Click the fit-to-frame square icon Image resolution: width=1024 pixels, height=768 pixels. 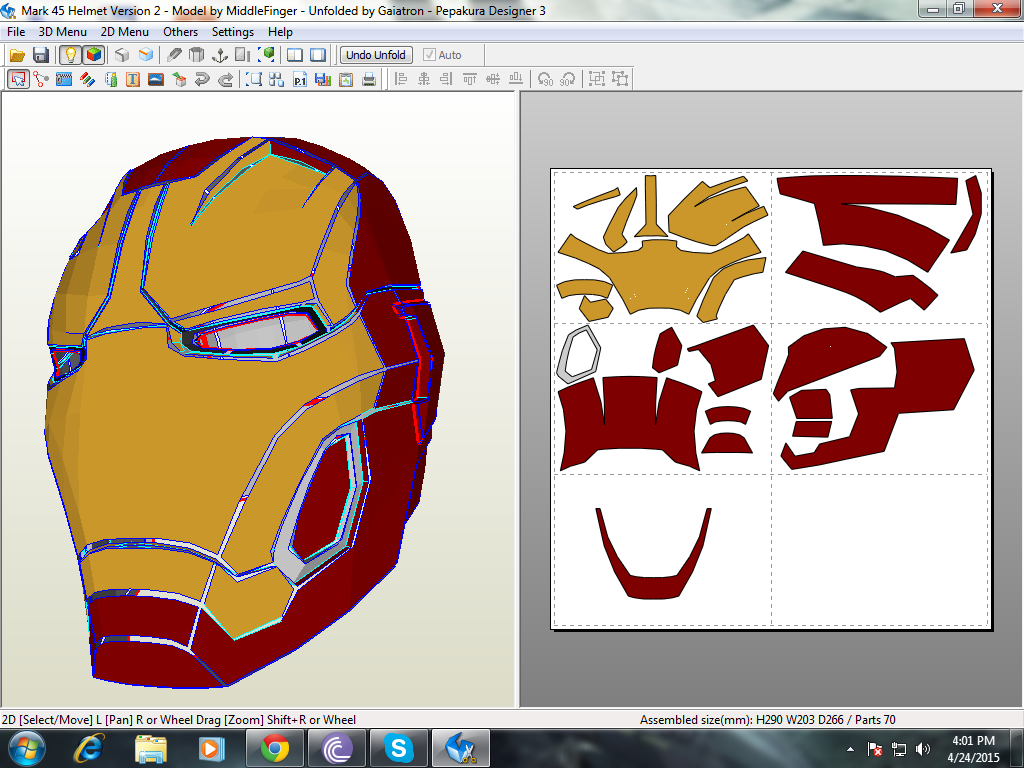tap(253, 80)
